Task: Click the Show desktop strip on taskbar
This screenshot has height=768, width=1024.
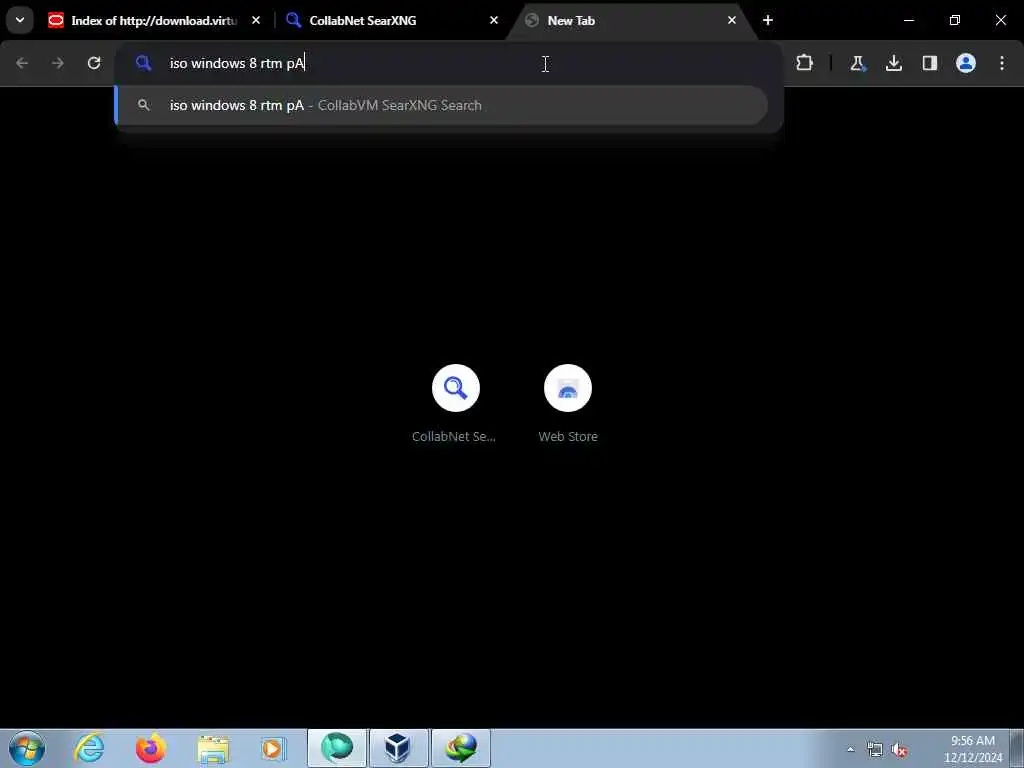Action: pyautogui.click(x=1017, y=749)
